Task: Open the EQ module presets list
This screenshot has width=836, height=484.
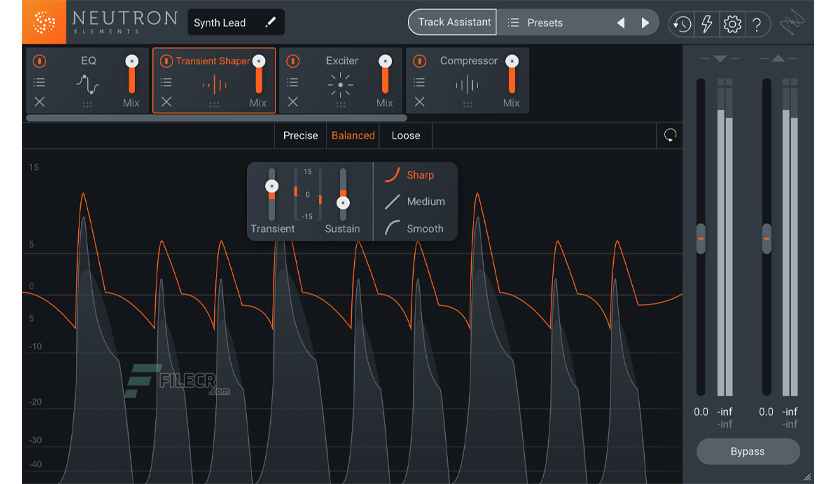Action: point(39,82)
